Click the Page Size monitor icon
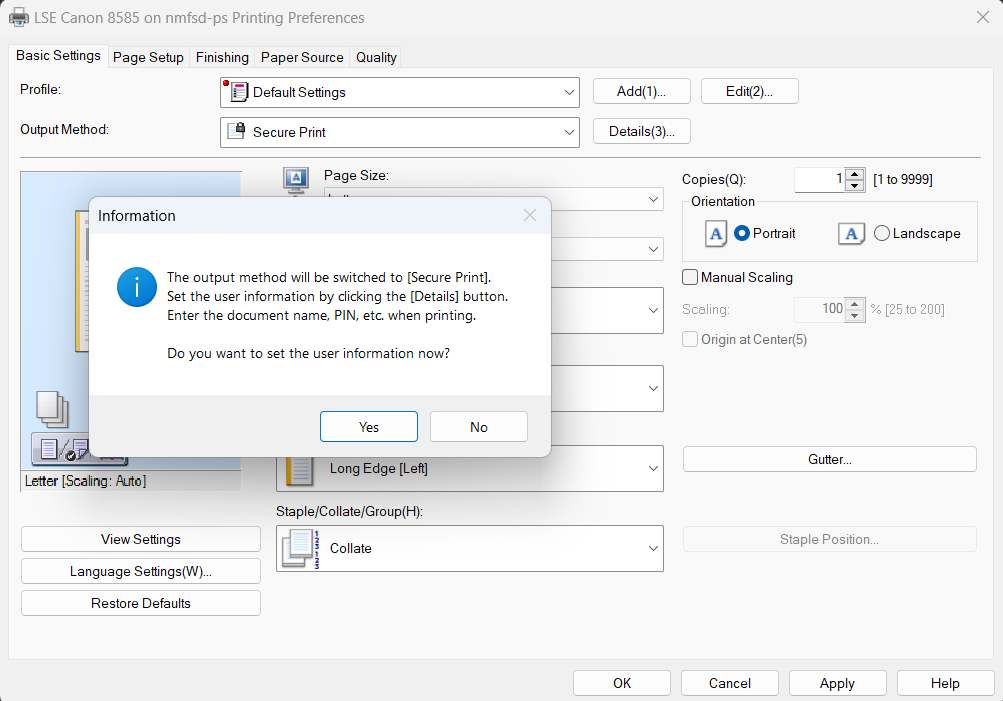 [296, 179]
